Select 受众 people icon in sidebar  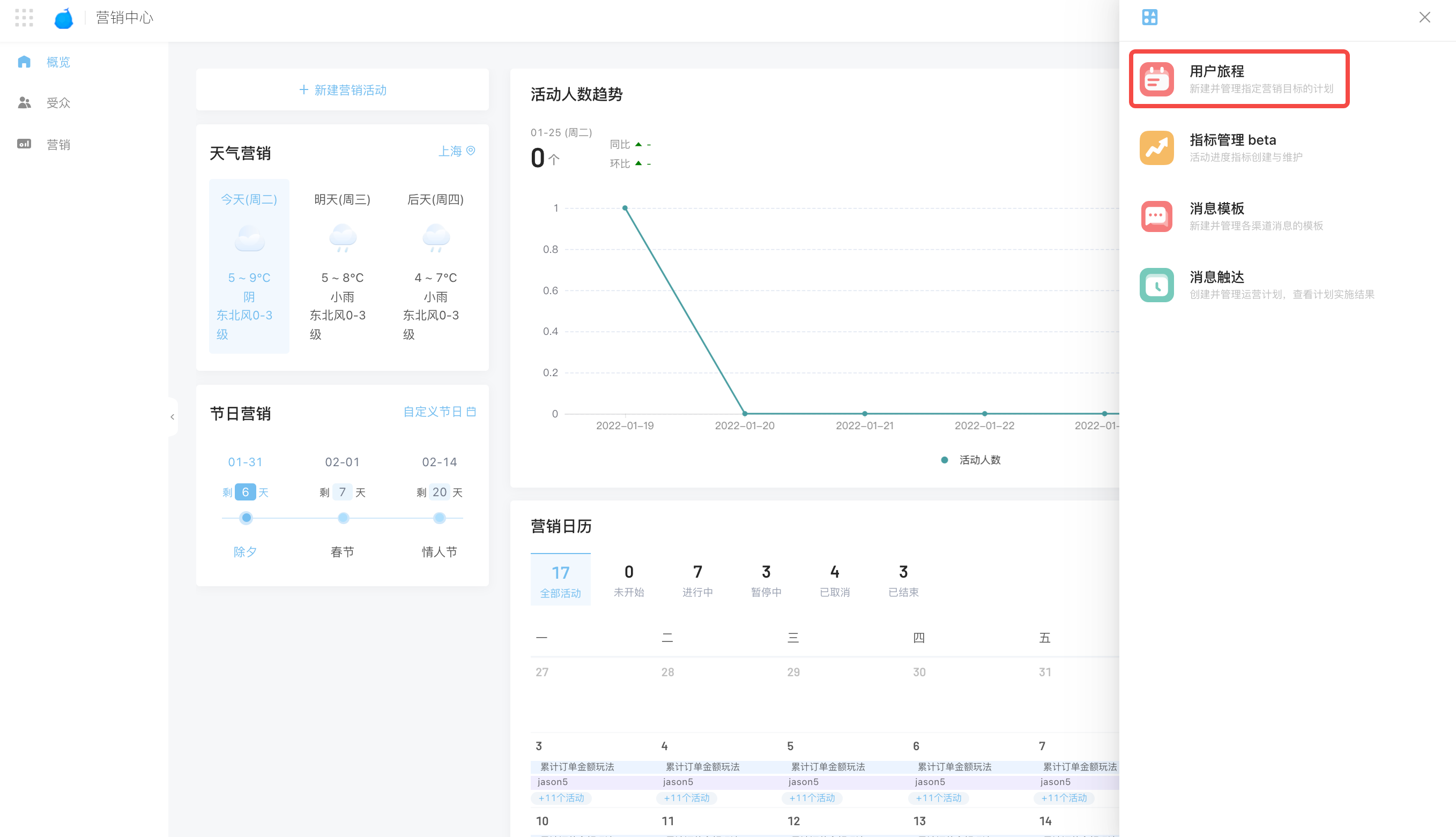tap(24, 103)
